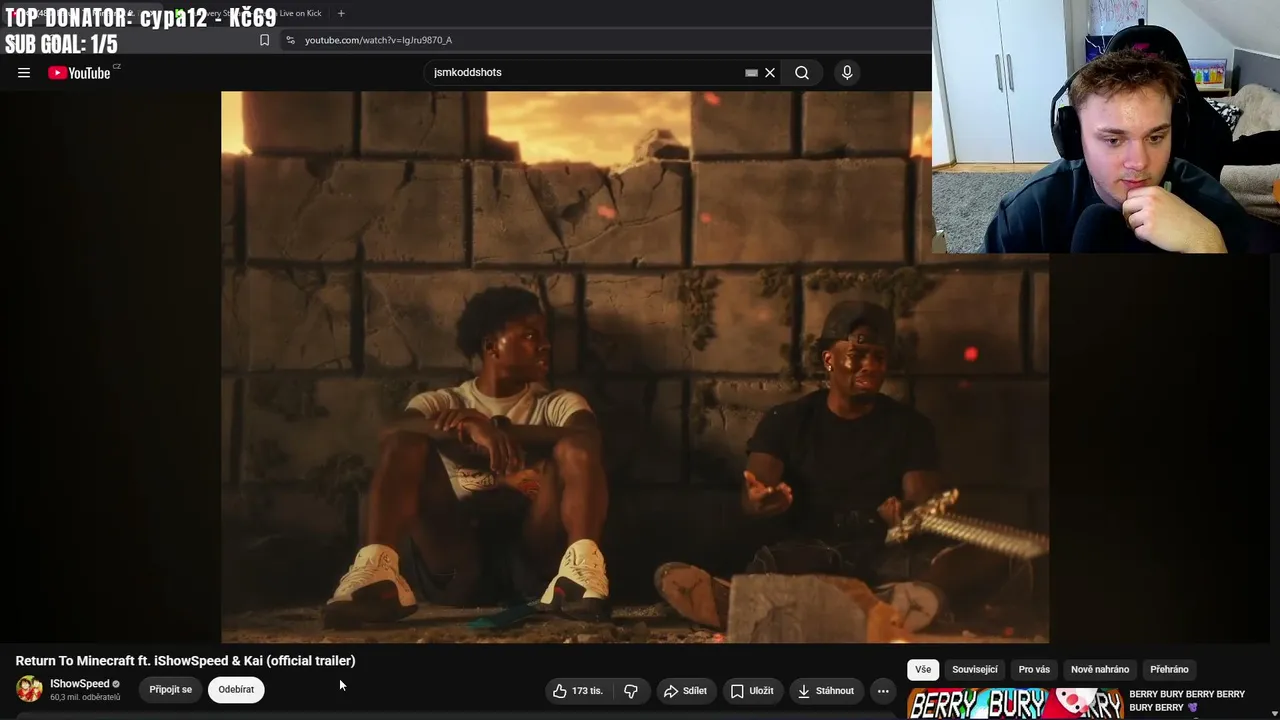Open the IShowSpeed channel name link

pos(80,684)
